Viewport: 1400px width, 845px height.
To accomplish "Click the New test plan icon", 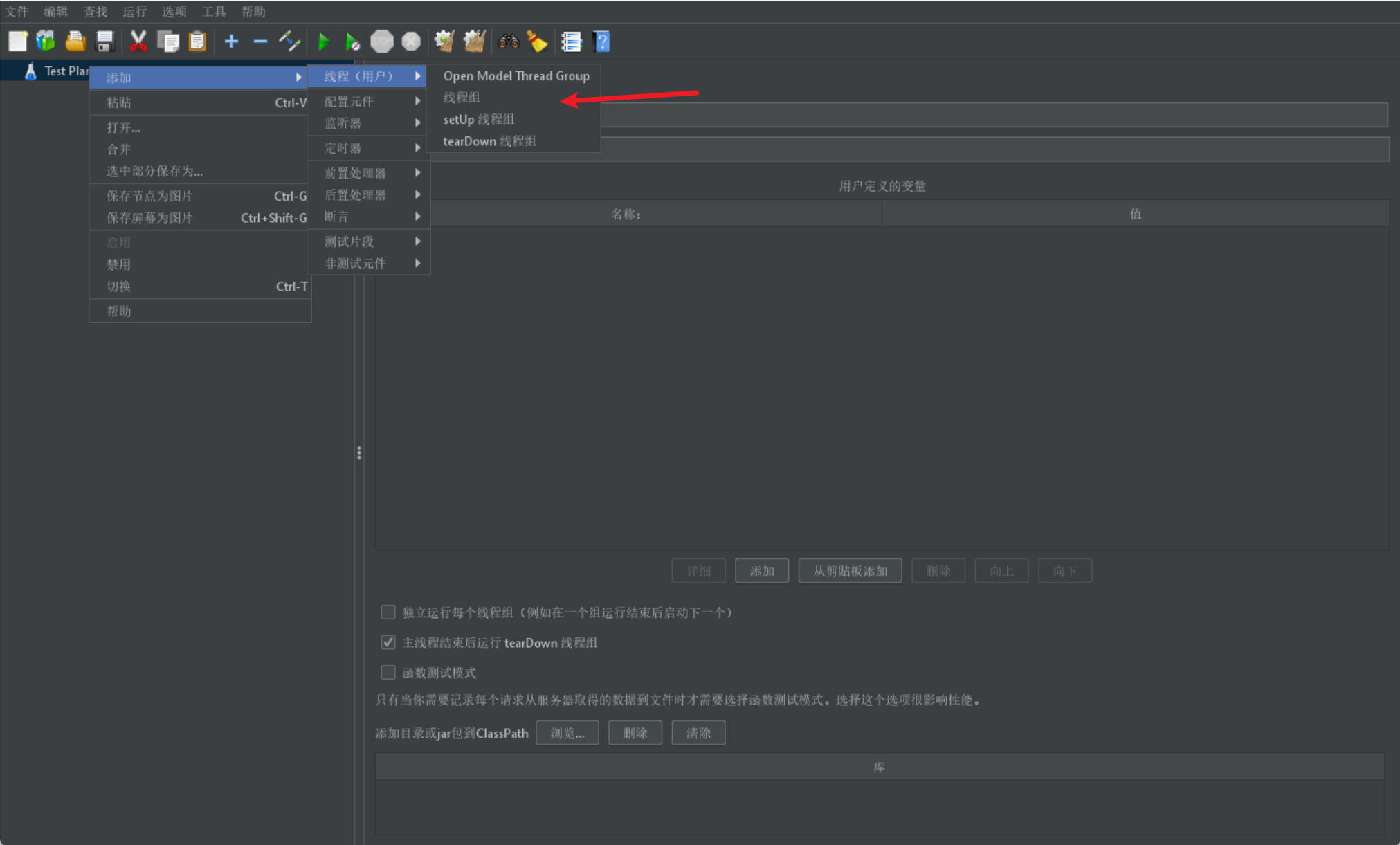I will tap(18, 42).
